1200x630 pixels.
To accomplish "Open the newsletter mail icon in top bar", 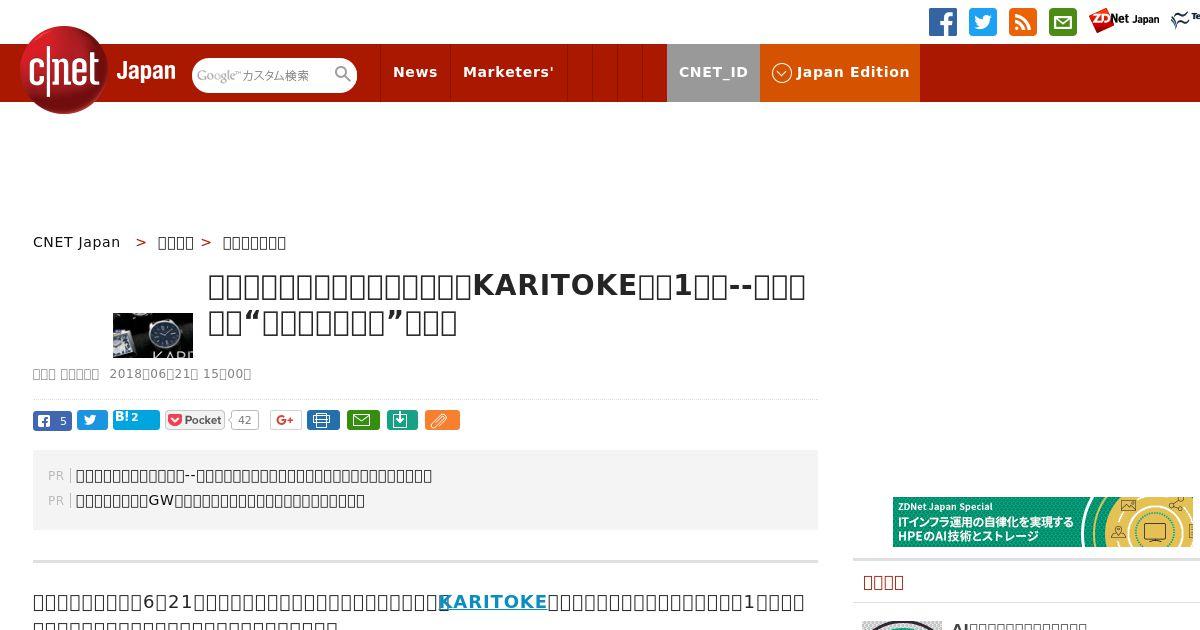I will 1063,22.
